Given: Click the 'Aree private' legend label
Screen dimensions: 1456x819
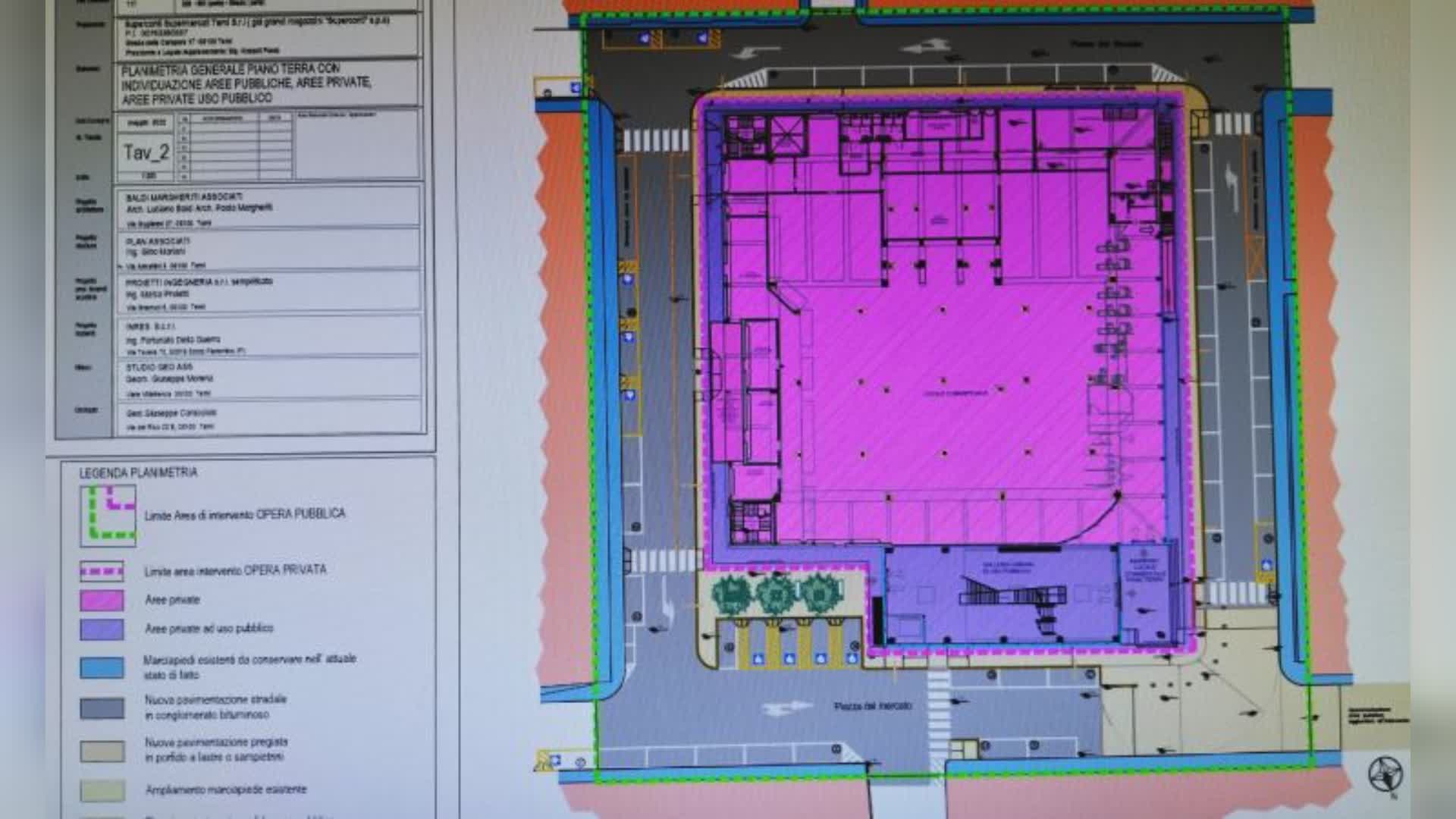Looking at the screenshot, I should 172,600.
